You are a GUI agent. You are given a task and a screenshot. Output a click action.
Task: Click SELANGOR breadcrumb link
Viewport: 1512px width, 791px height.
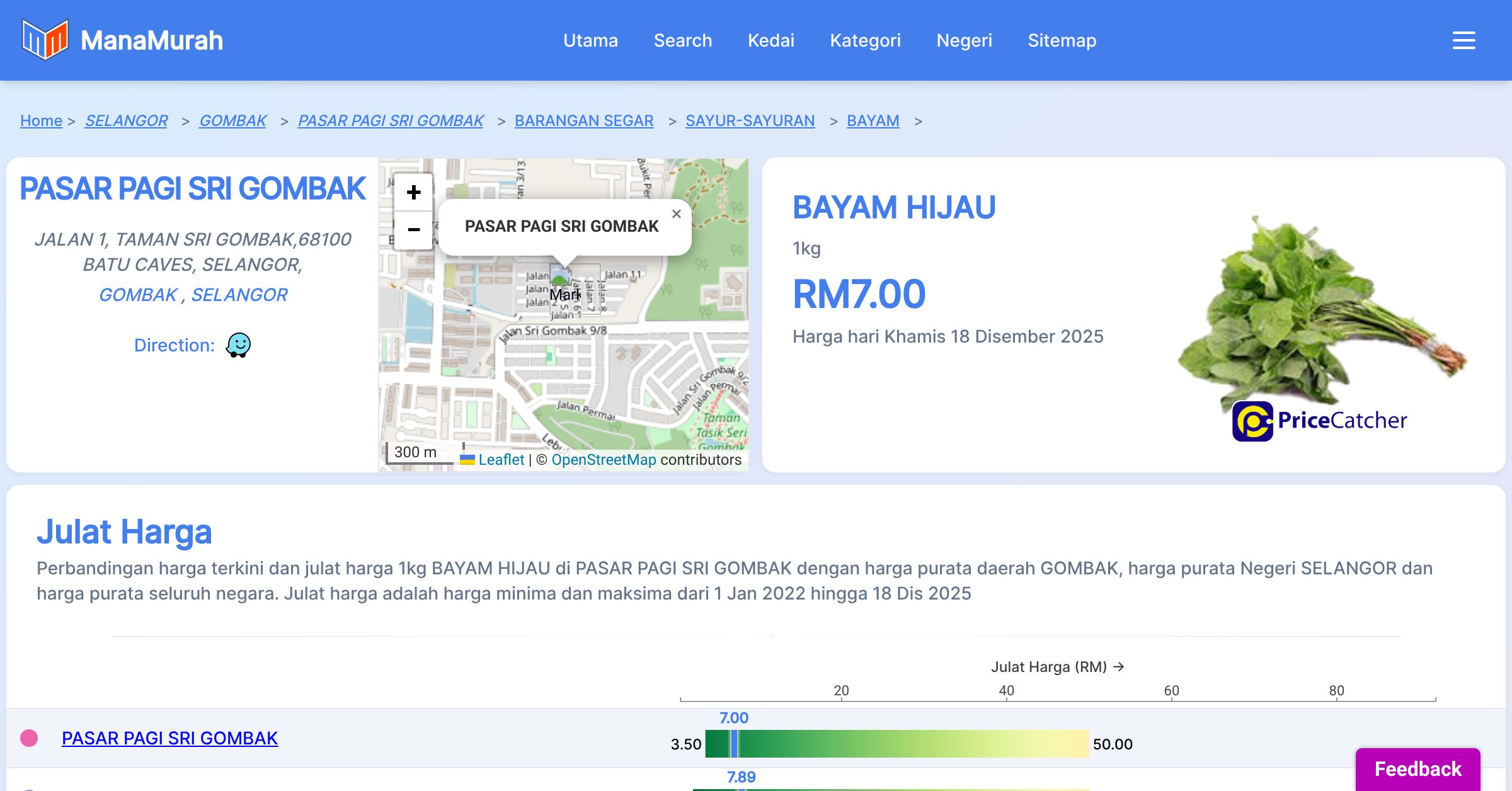(x=126, y=120)
